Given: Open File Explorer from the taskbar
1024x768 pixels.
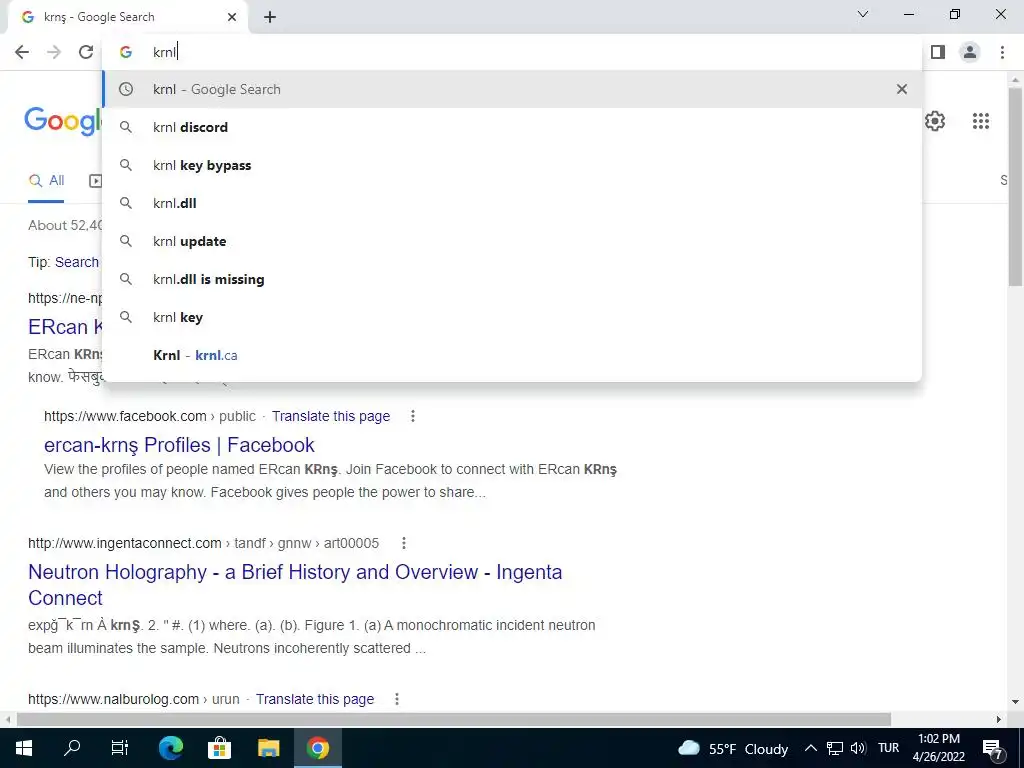Looking at the screenshot, I should coord(268,748).
